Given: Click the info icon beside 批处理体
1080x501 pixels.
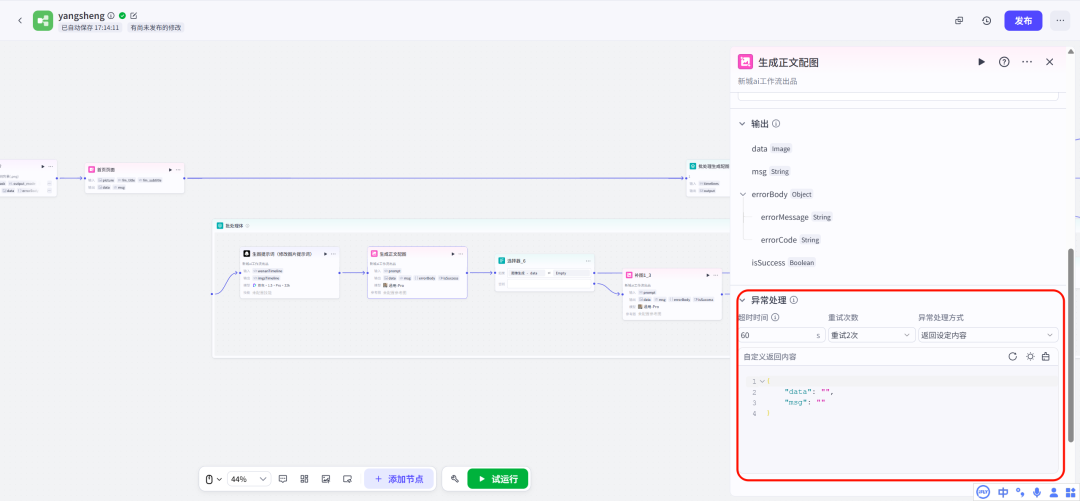Looking at the screenshot, I should click(x=247, y=225).
